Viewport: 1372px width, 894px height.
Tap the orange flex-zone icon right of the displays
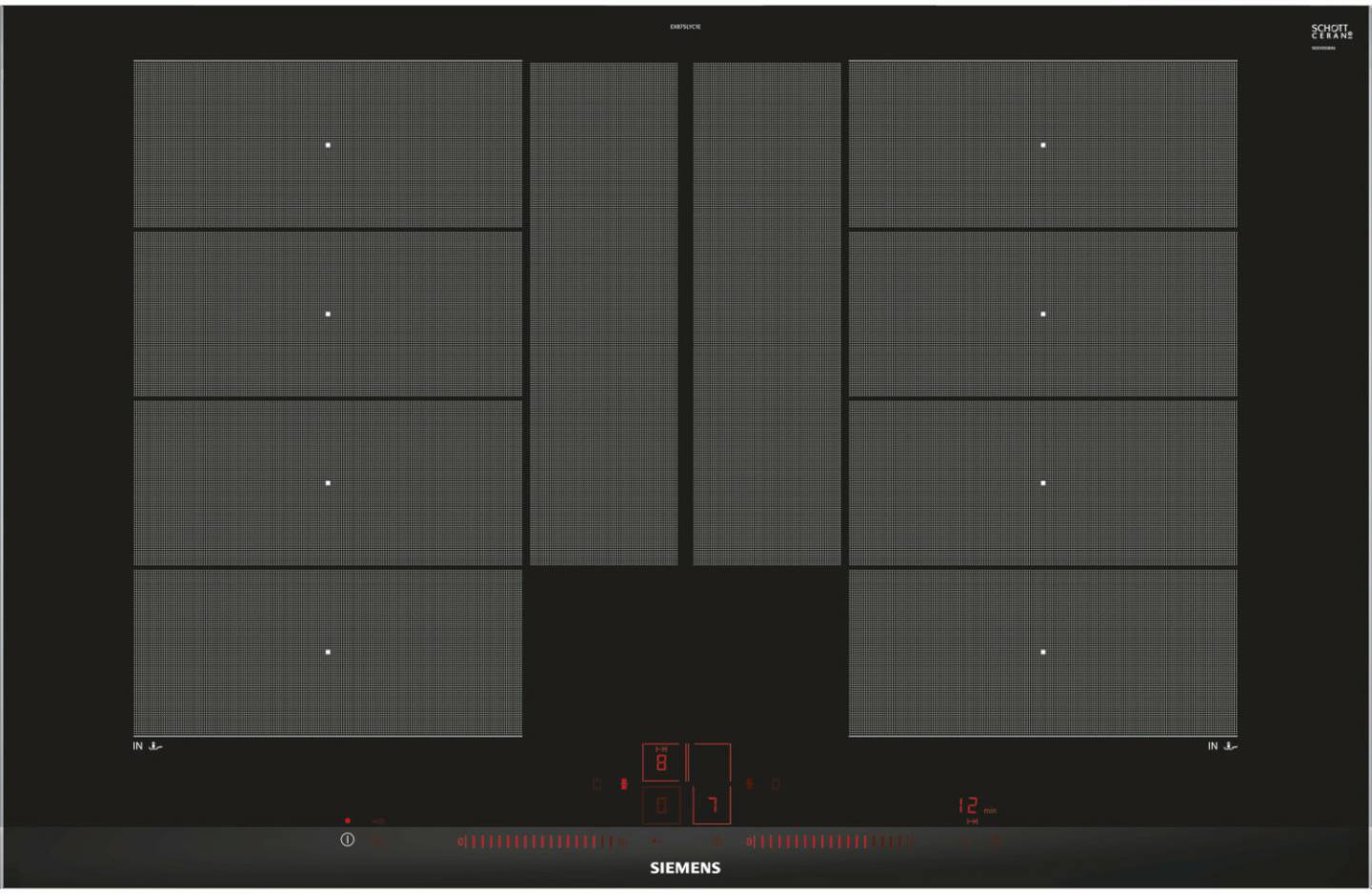[750, 784]
